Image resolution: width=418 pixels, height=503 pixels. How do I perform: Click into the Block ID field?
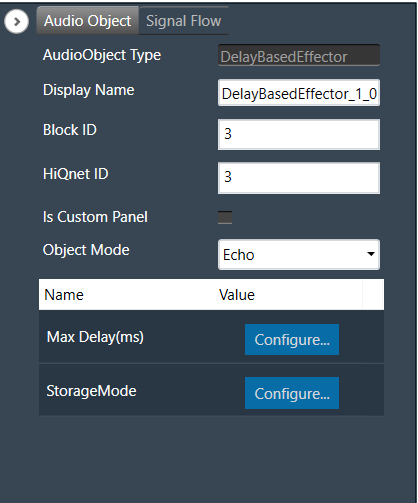(x=299, y=134)
